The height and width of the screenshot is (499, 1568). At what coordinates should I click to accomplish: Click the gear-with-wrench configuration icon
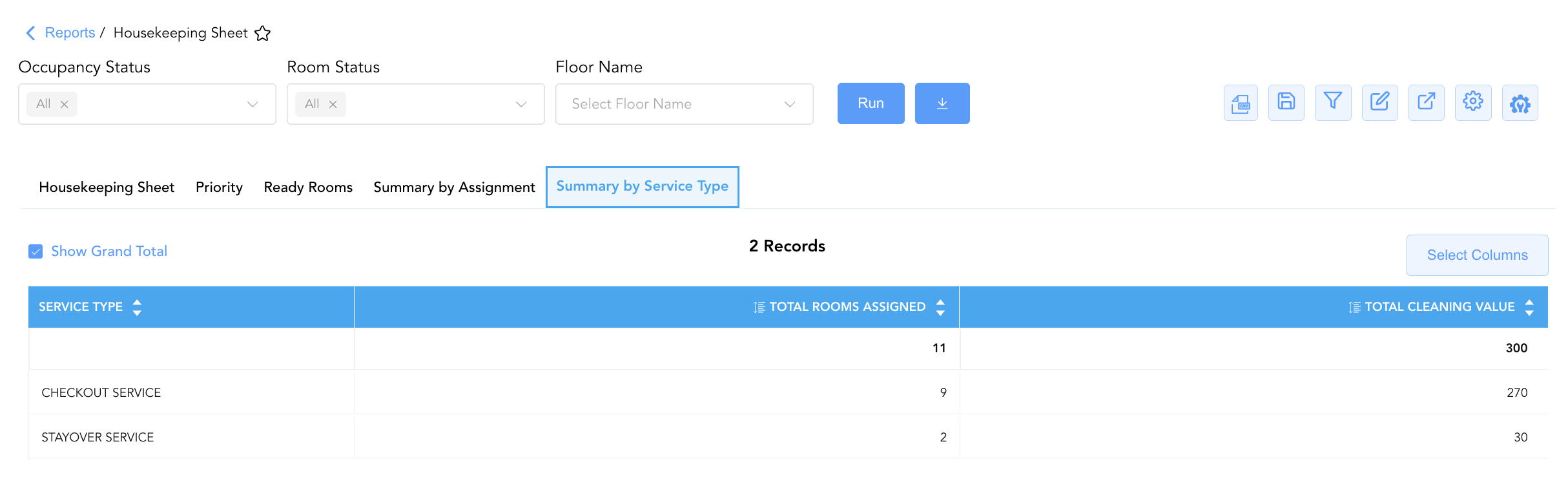pos(1520,103)
